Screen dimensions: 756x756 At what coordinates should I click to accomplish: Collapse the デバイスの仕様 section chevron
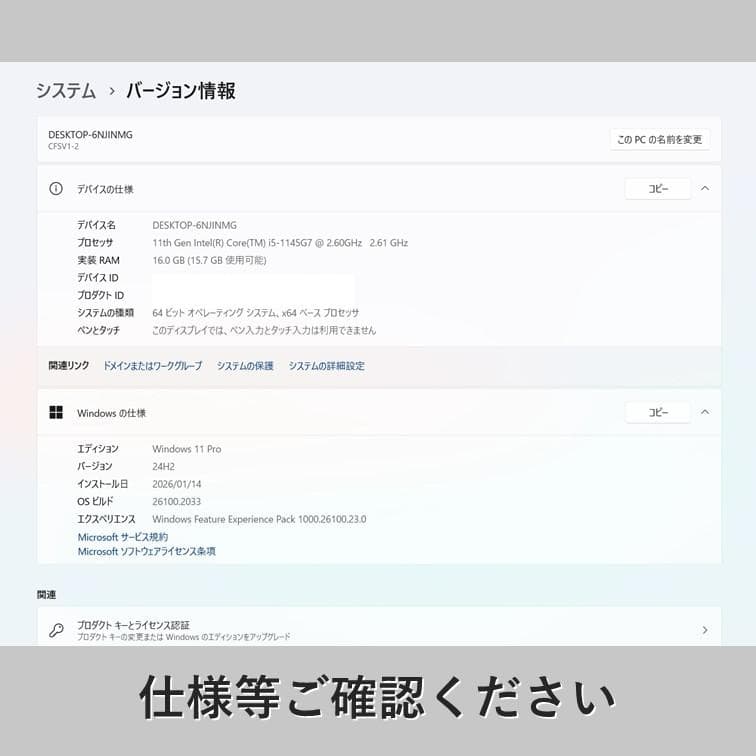tap(705, 189)
